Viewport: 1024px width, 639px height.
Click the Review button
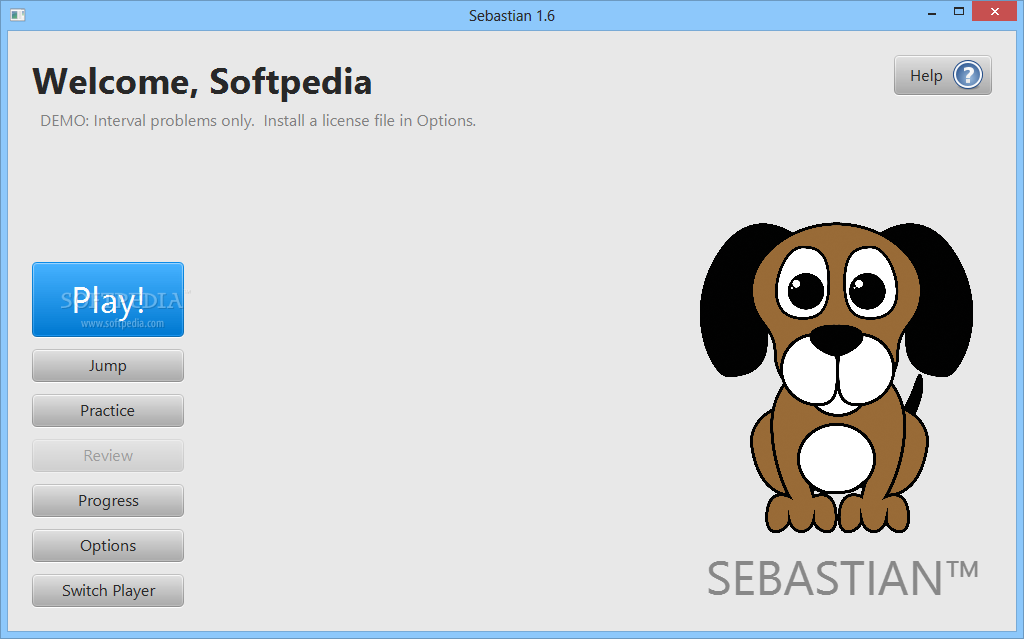coord(108,456)
